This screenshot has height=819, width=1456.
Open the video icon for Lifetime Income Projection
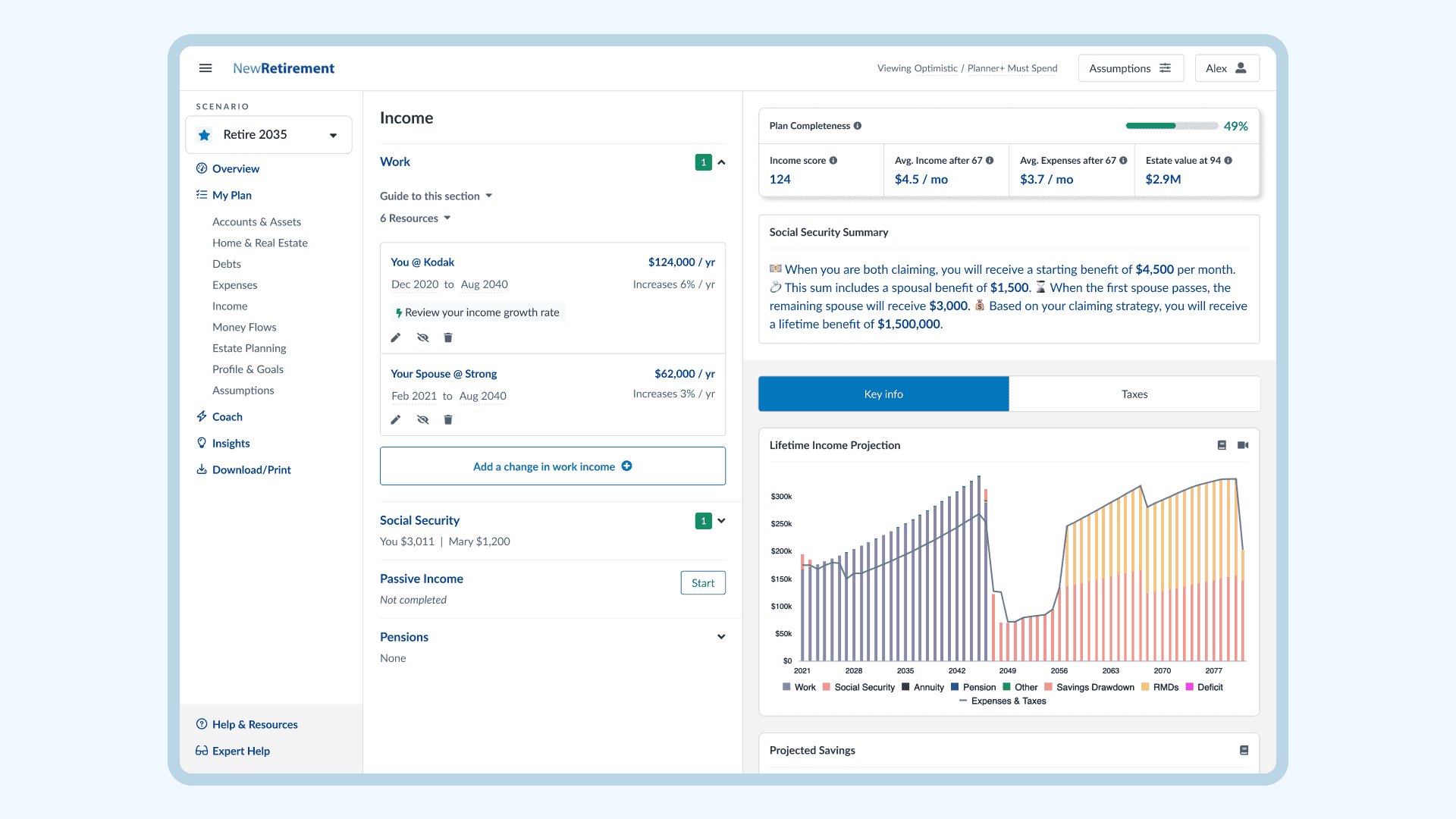point(1243,445)
